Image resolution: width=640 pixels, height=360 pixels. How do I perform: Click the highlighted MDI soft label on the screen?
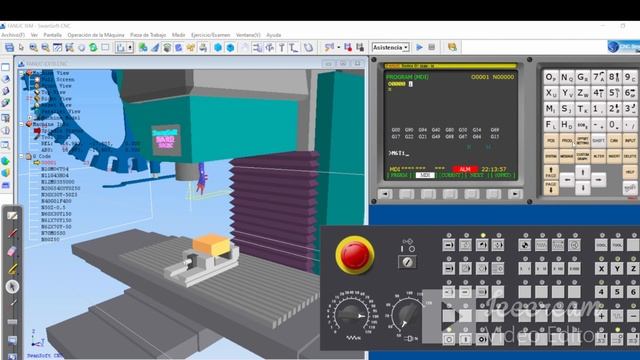(425, 175)
